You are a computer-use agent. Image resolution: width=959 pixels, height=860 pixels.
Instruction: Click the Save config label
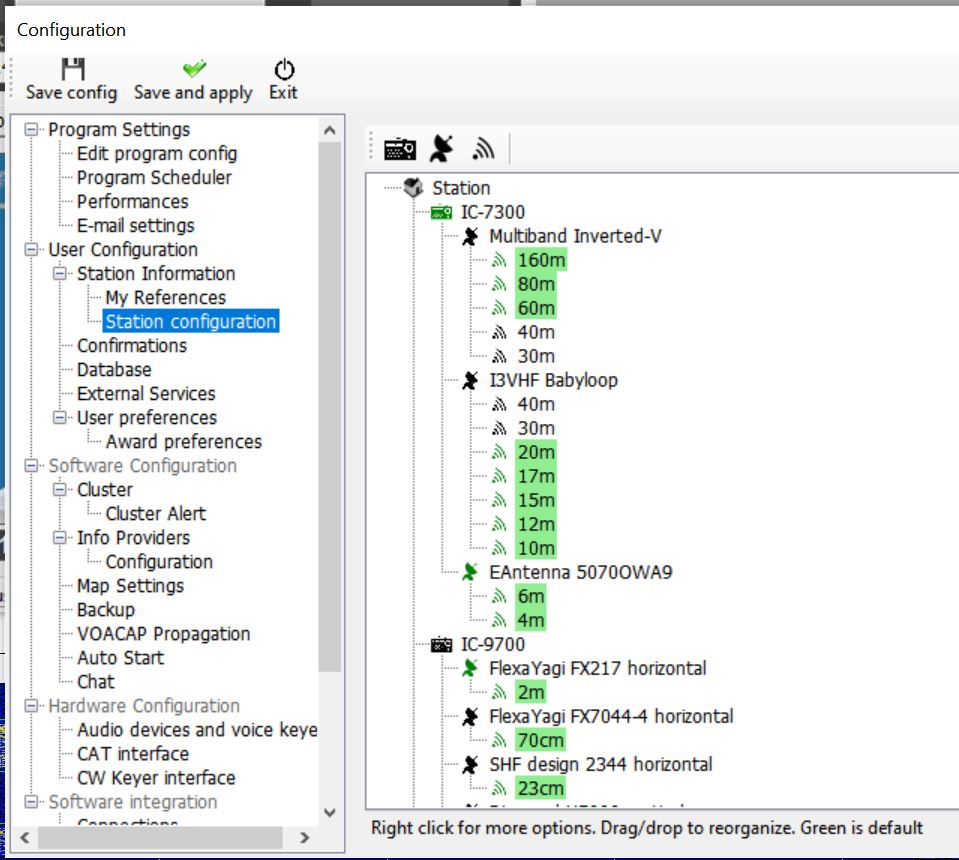(72, 93)
